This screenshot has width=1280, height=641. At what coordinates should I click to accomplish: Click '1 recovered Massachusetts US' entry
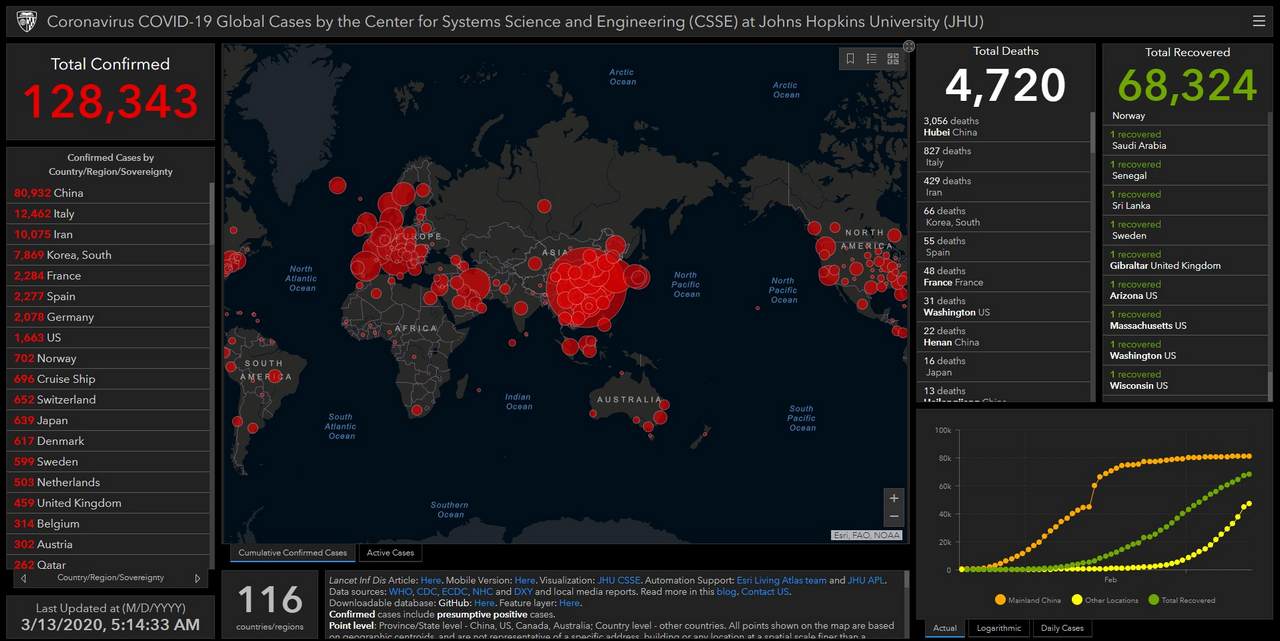(x=1187, y=320)
